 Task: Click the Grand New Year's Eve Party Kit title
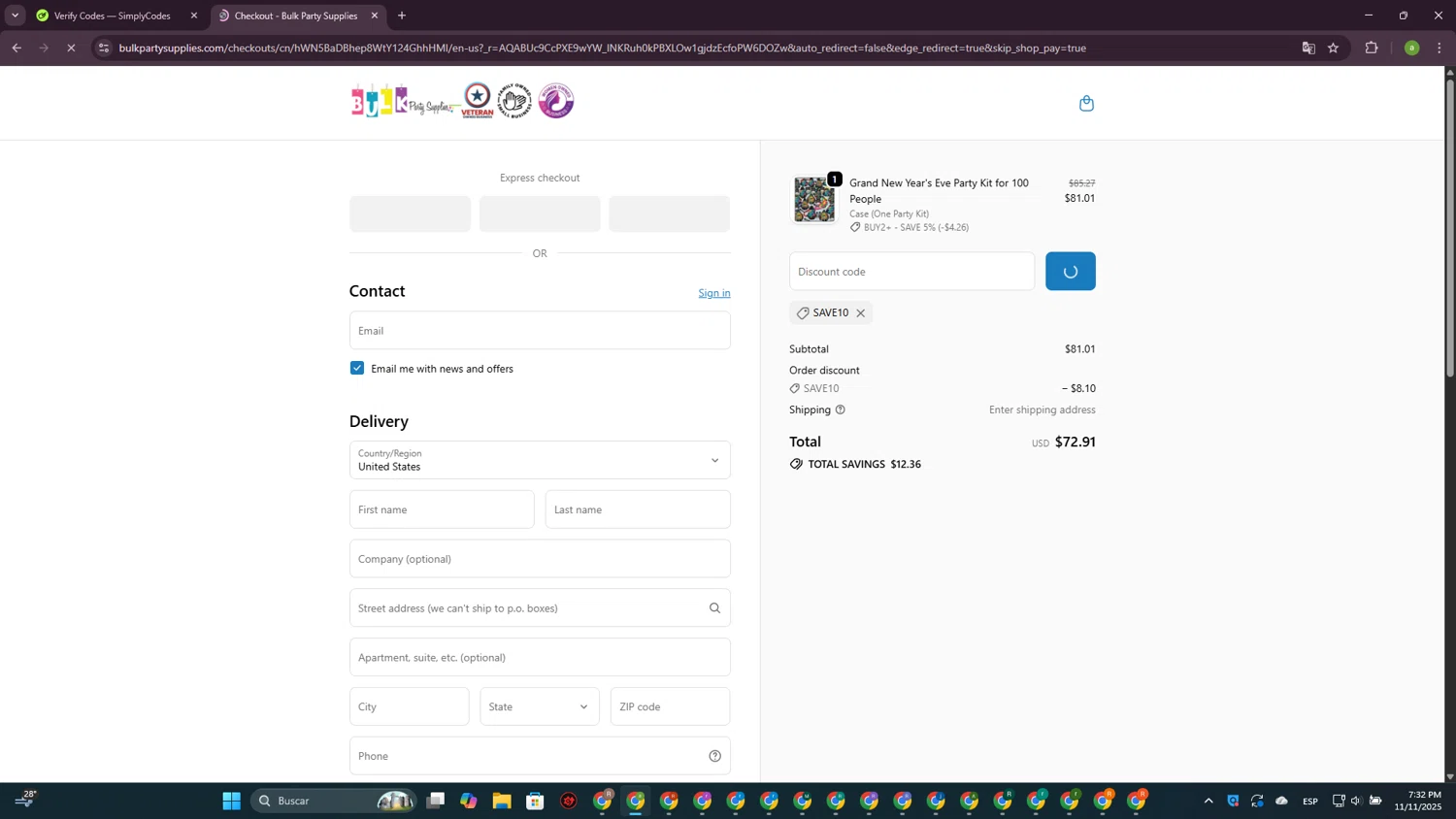939,190
